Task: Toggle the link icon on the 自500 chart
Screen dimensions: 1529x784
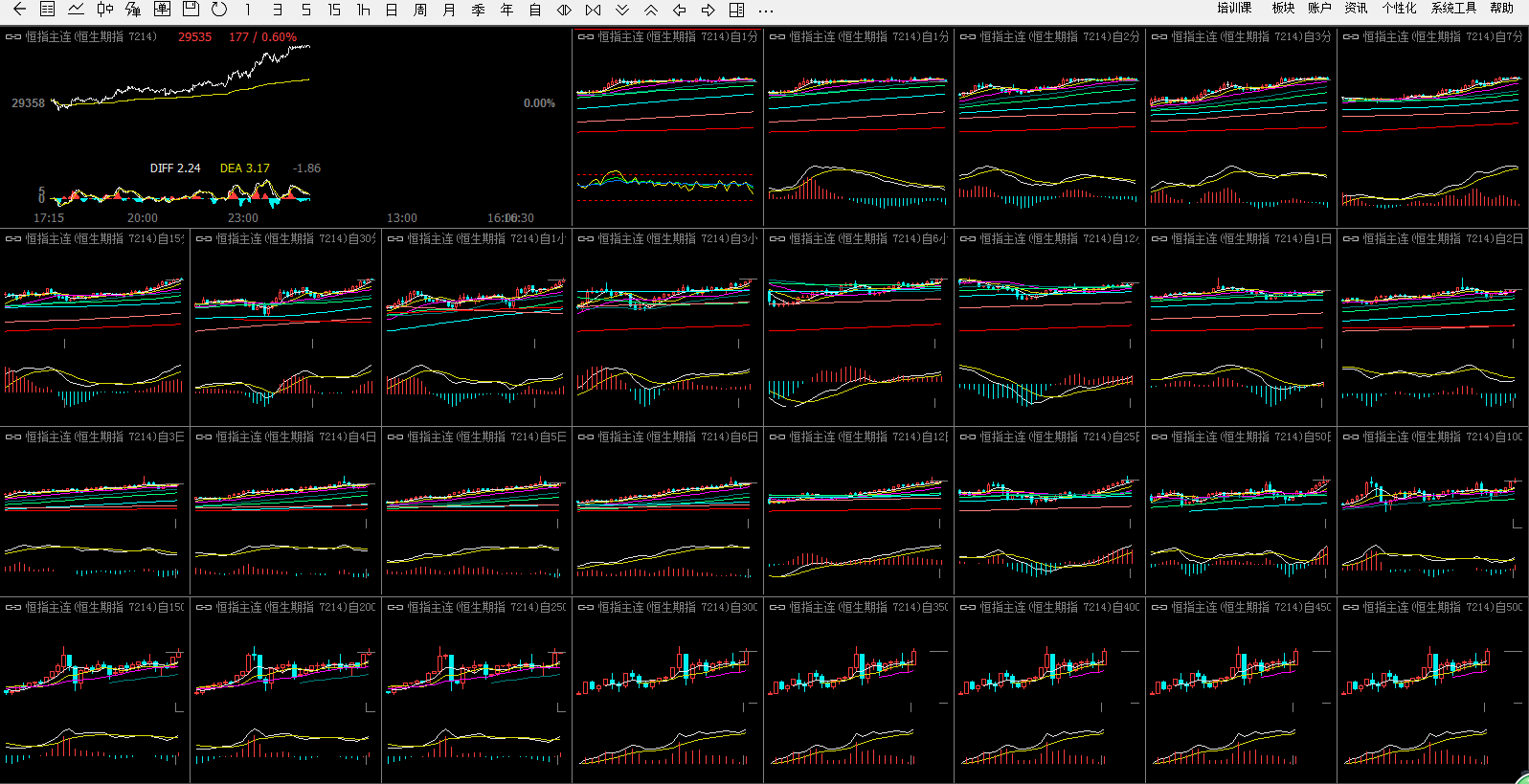Action: (x=1350, y=608)
